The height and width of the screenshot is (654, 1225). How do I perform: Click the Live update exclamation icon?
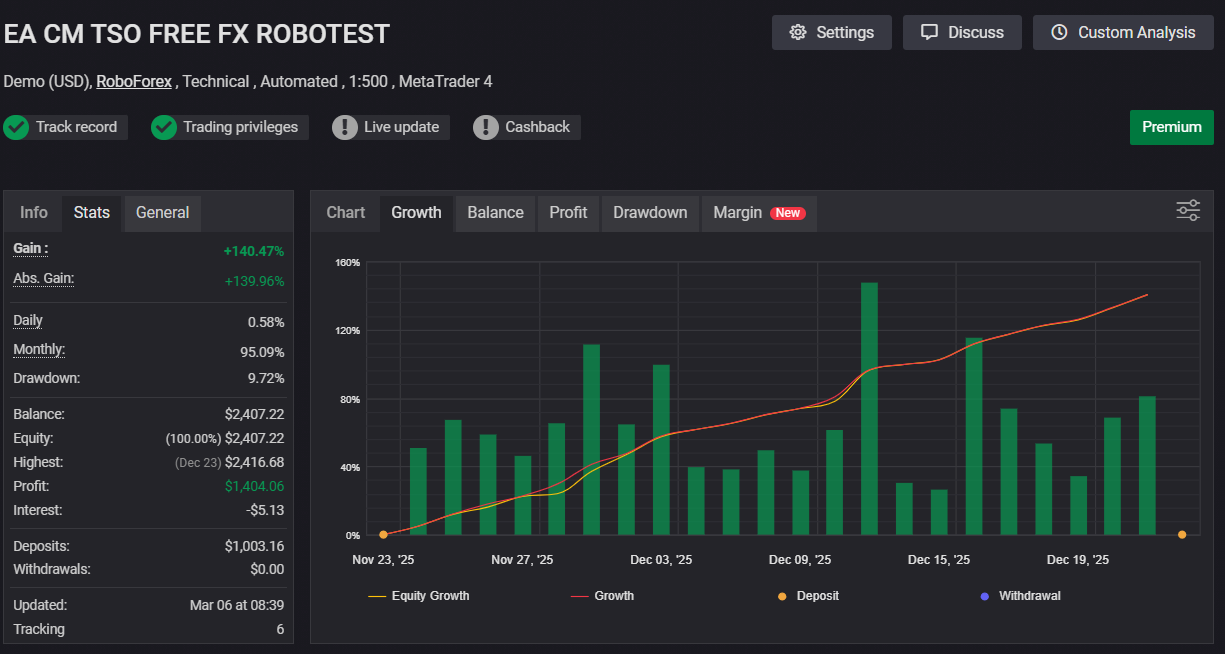(x=345, y=127)
